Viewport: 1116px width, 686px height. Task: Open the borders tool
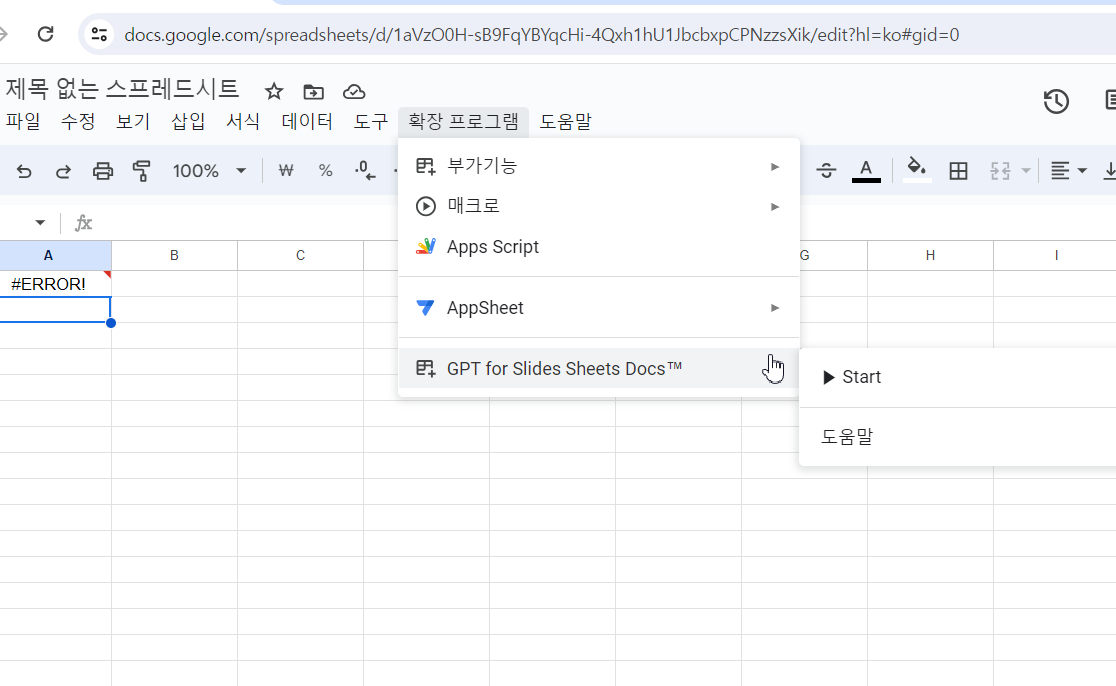pos(958,171)
